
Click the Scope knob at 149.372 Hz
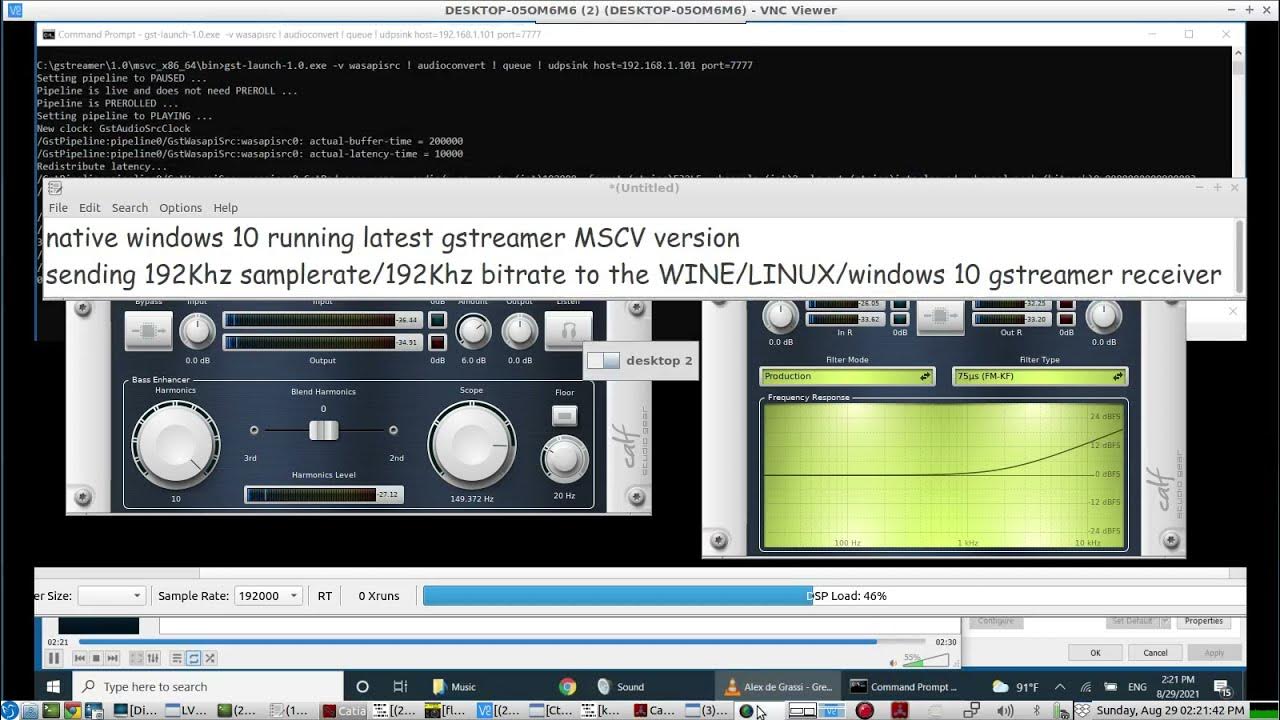[x=472, y=445]
